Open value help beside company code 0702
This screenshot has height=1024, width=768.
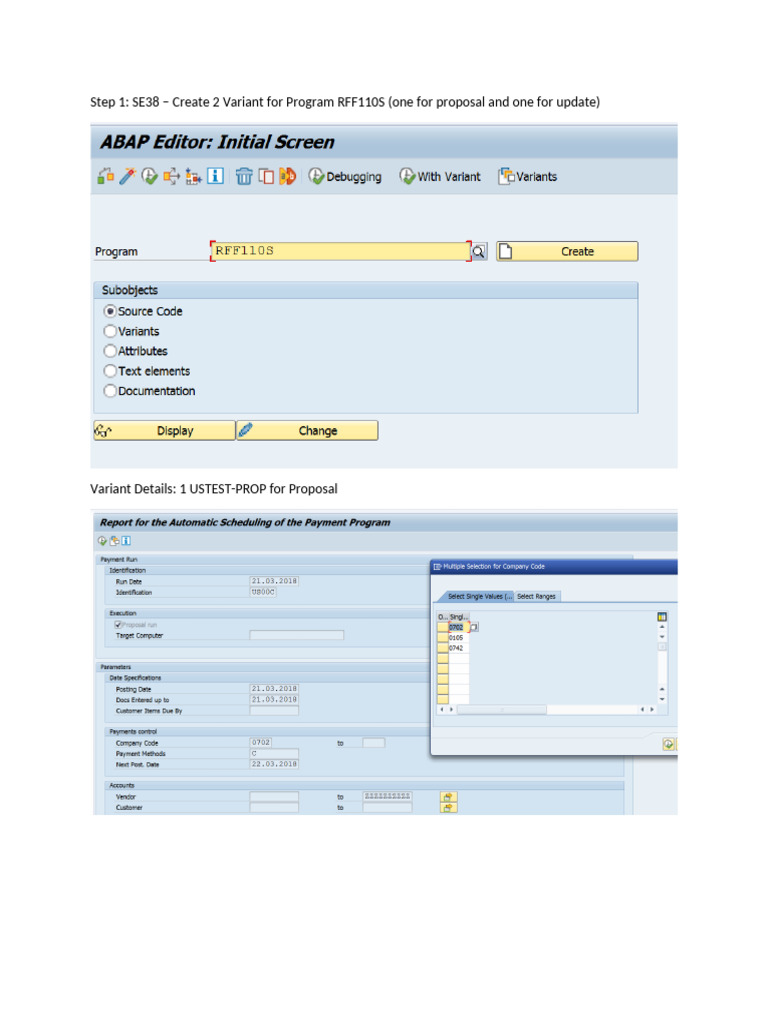point(474,627)
